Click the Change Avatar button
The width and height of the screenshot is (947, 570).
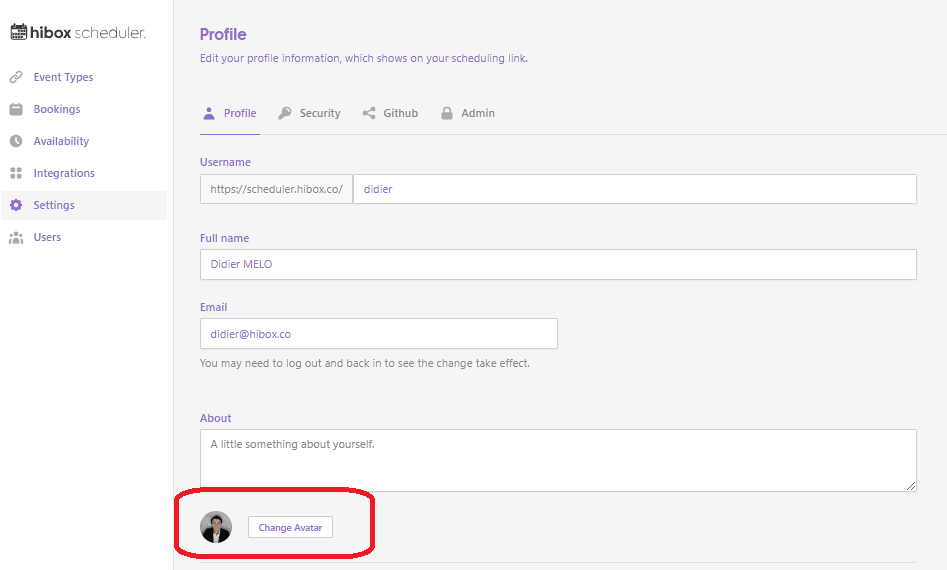(x=291, y=527)
